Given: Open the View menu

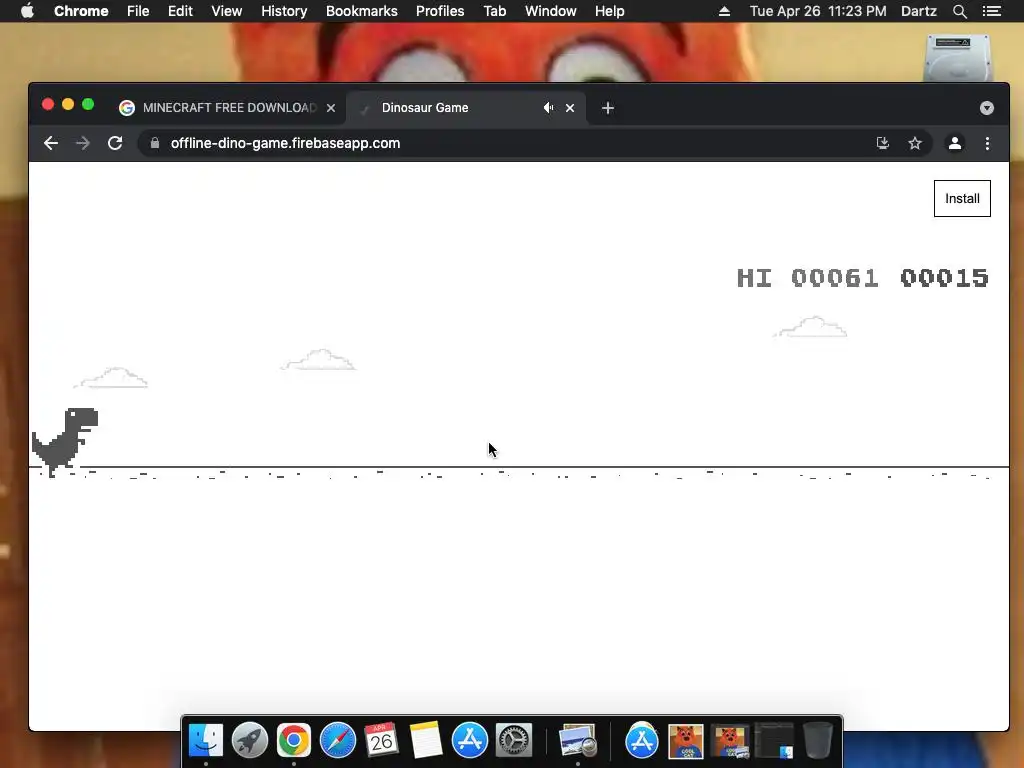Looking at the screenshot, I should 227,11.
